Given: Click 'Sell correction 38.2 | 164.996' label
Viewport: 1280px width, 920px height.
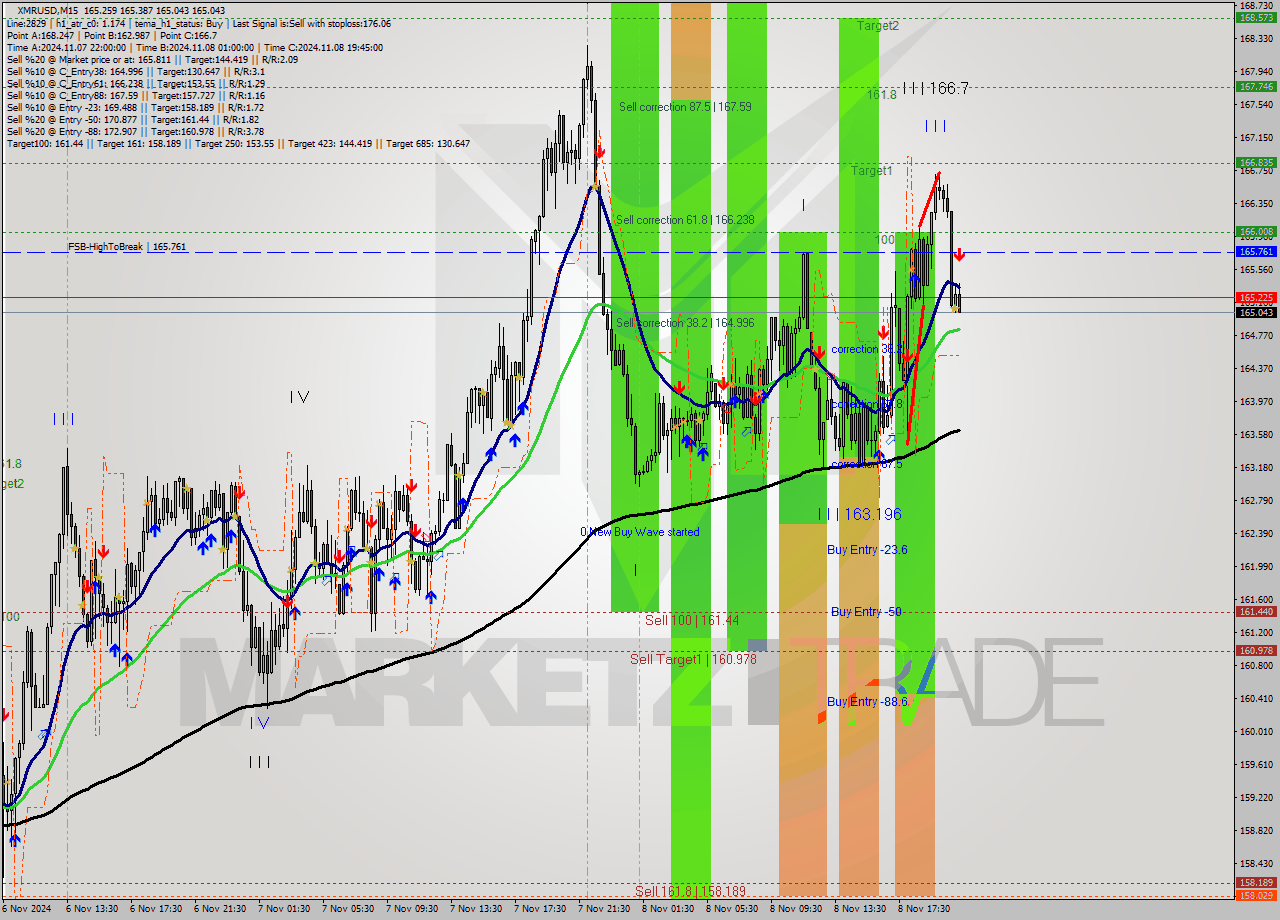Looking at the screenshot, I should click(685, 322).
